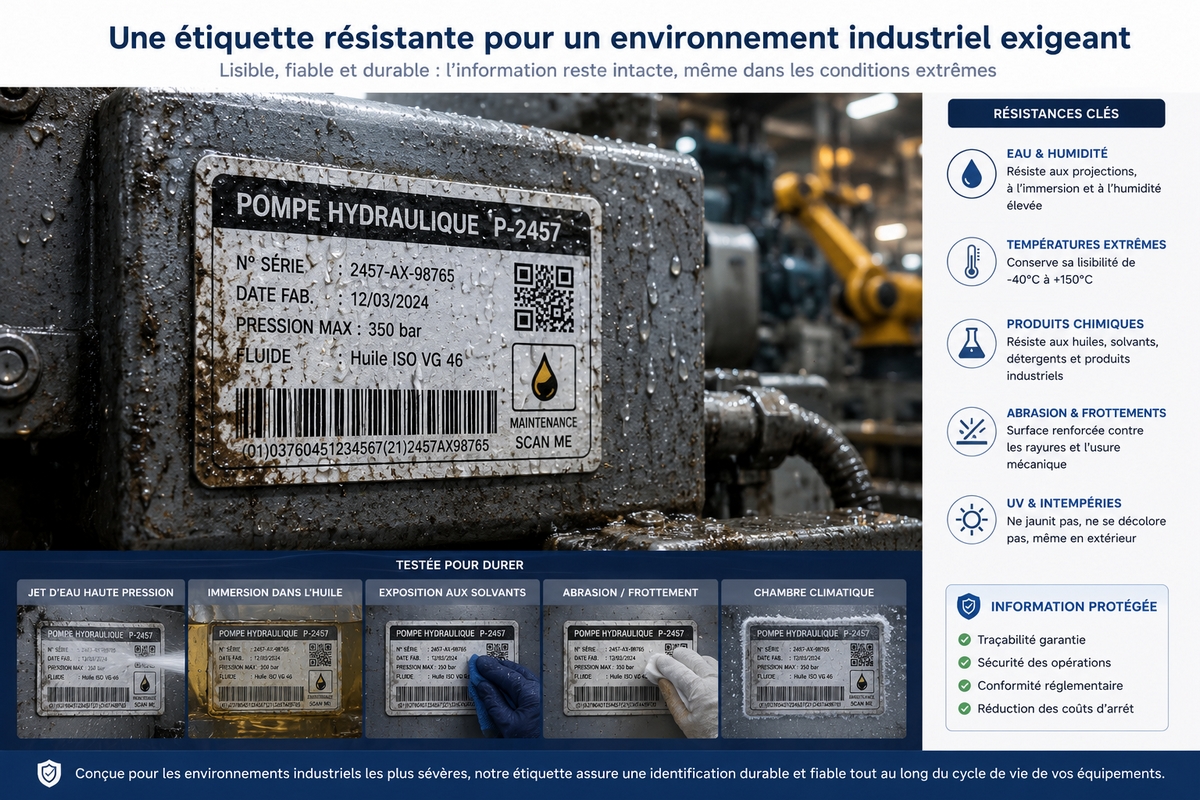The height and width of the screenshot is (800, 1200).
Task: Click the shield icon next to Information protégée
Action: pyautogui.click(x=968, y=606)
